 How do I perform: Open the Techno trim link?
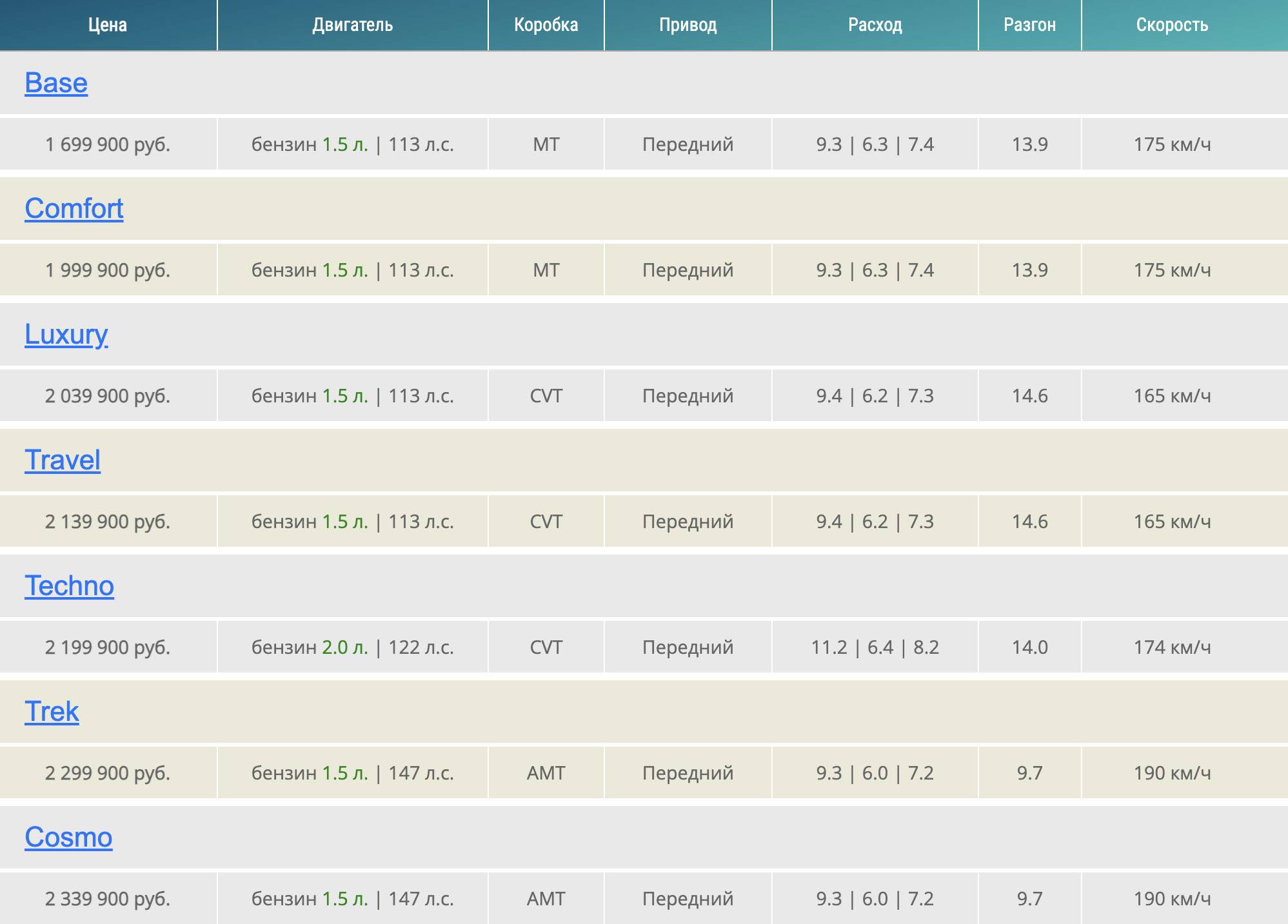pos(69,586)
